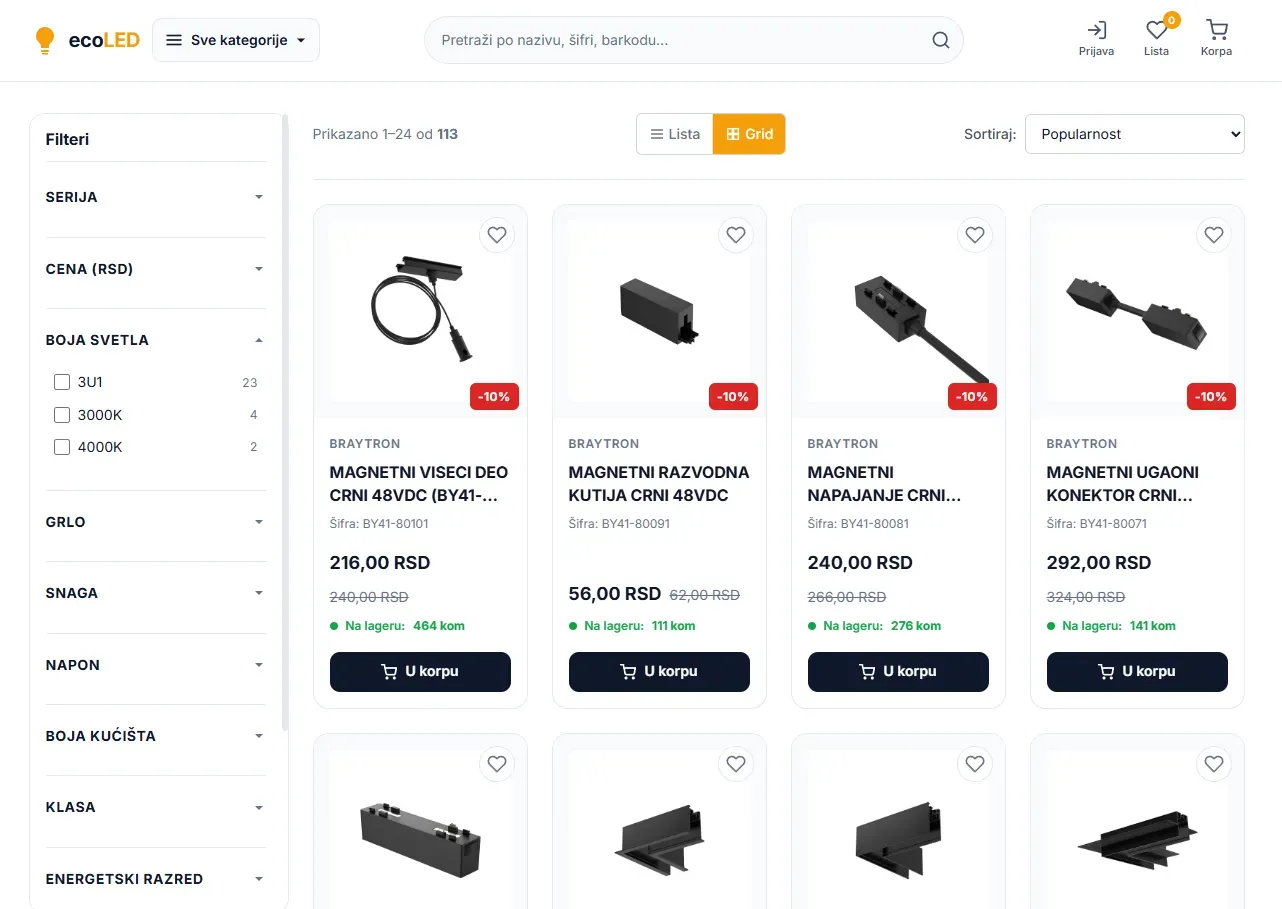Click the 216,00 RSD price
1282x909 pixels.
coord(380,563)
